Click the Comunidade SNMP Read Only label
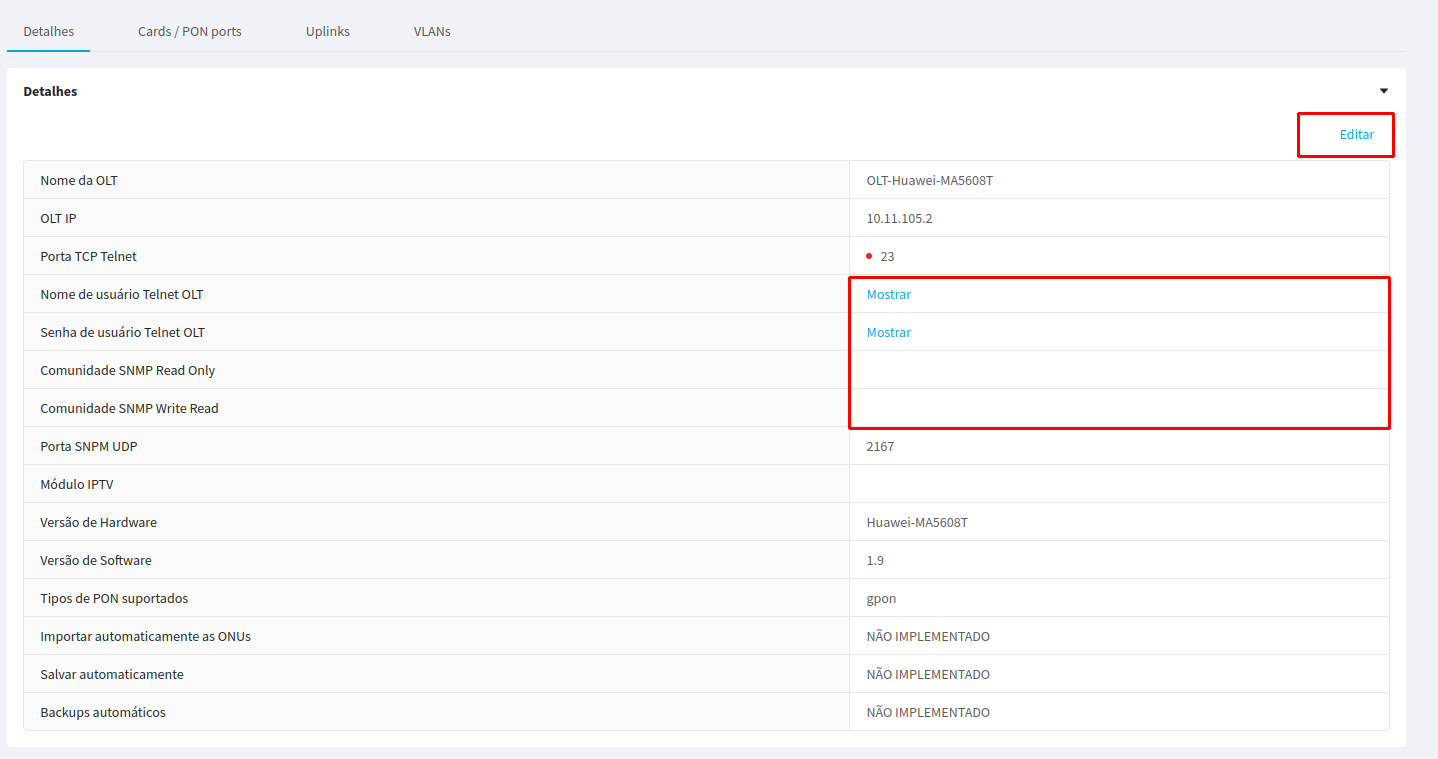This screenshot has width=1438, height=759. (127, 370)
